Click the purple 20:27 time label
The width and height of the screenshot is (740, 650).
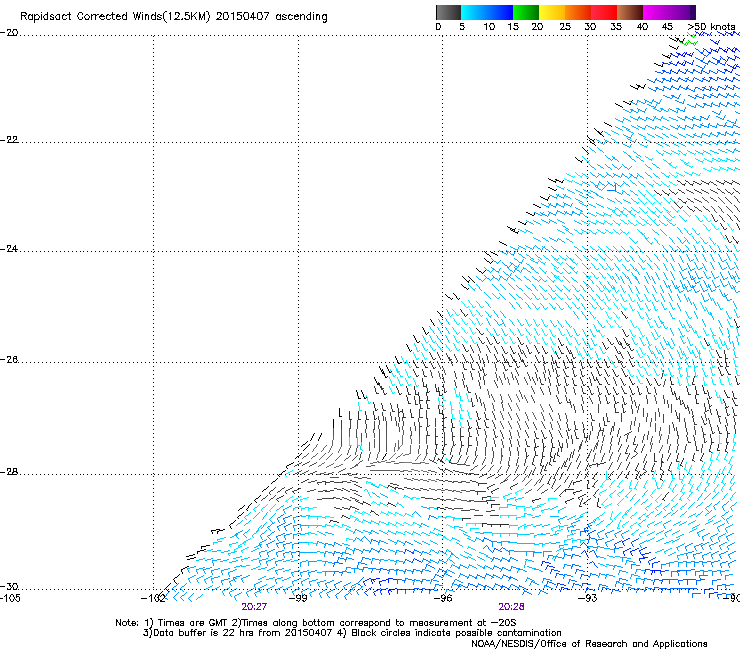254,607
